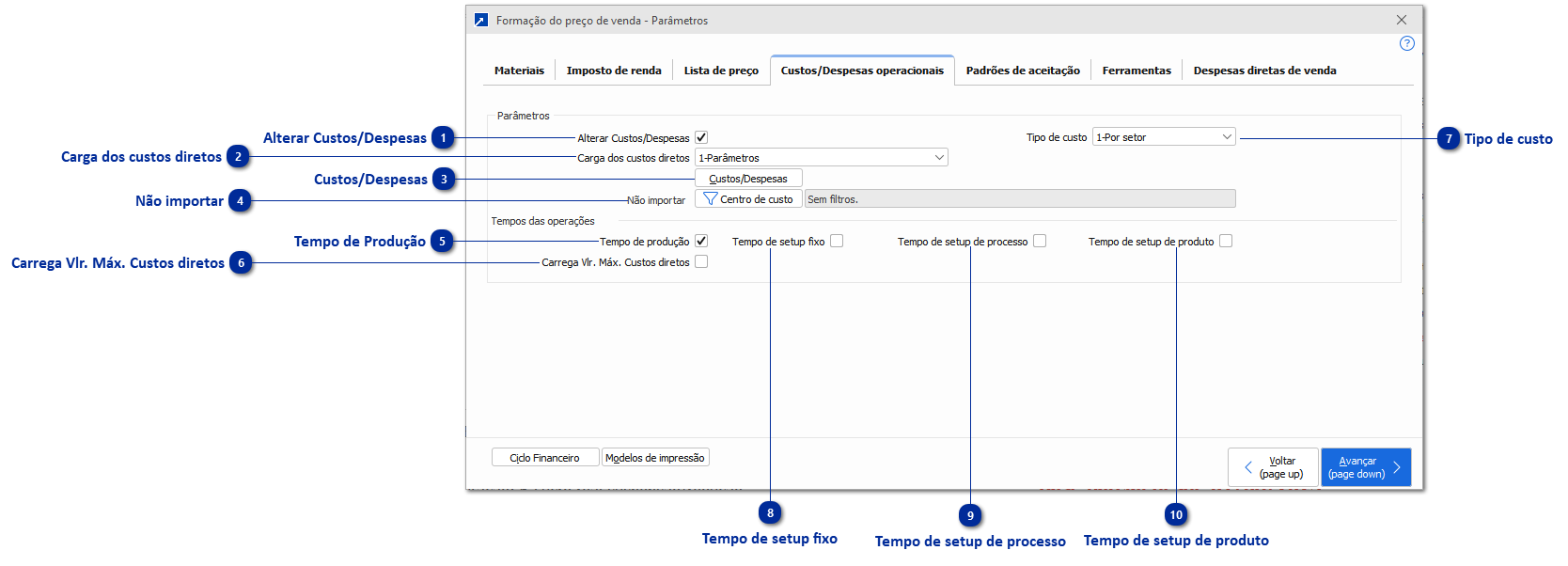
Task: Switch to the Materiais tab
Action: coord(519,71)
